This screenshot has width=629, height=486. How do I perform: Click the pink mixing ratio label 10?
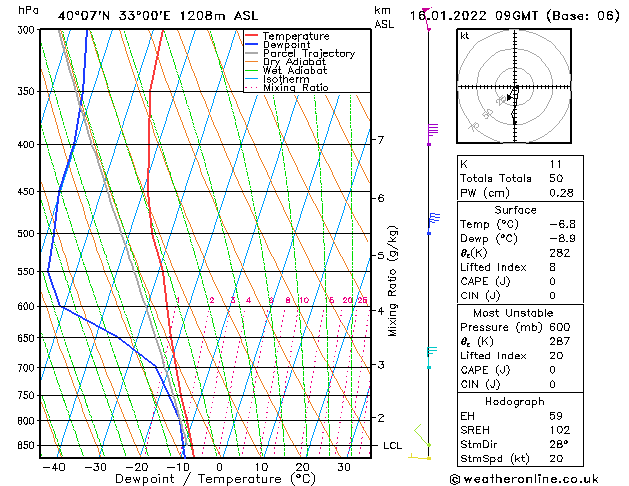[x=304, y=300]
